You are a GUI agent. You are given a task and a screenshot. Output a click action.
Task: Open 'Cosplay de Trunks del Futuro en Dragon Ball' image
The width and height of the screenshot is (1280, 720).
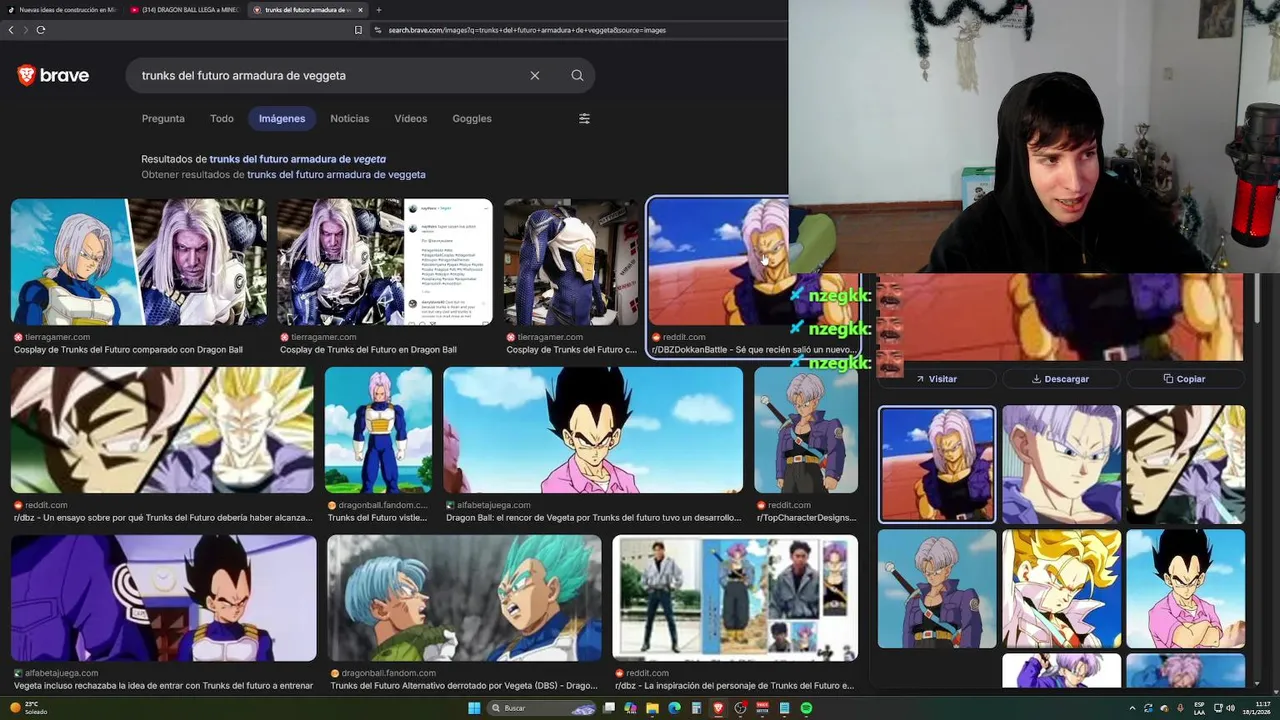385,262
